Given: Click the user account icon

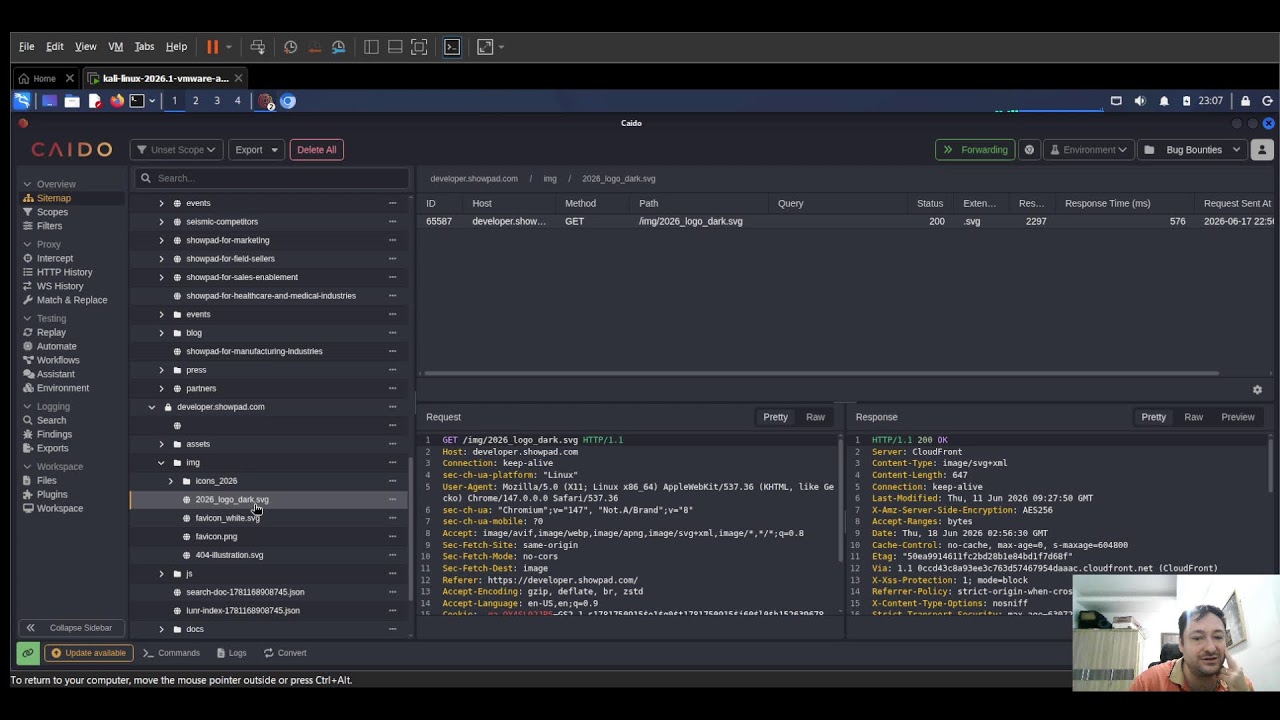Looking at the screenshot, I should [1261, 150].
